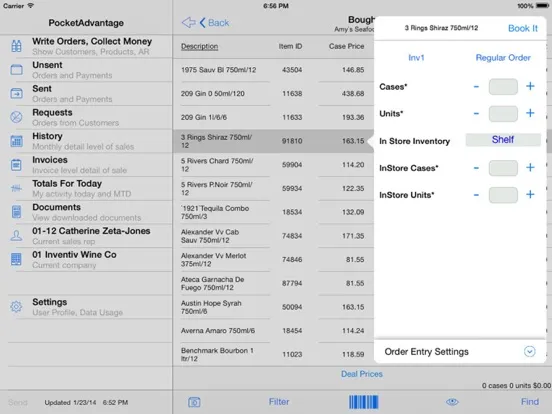
Task: Go Back to the previous screen
Action: click(214, 23)
